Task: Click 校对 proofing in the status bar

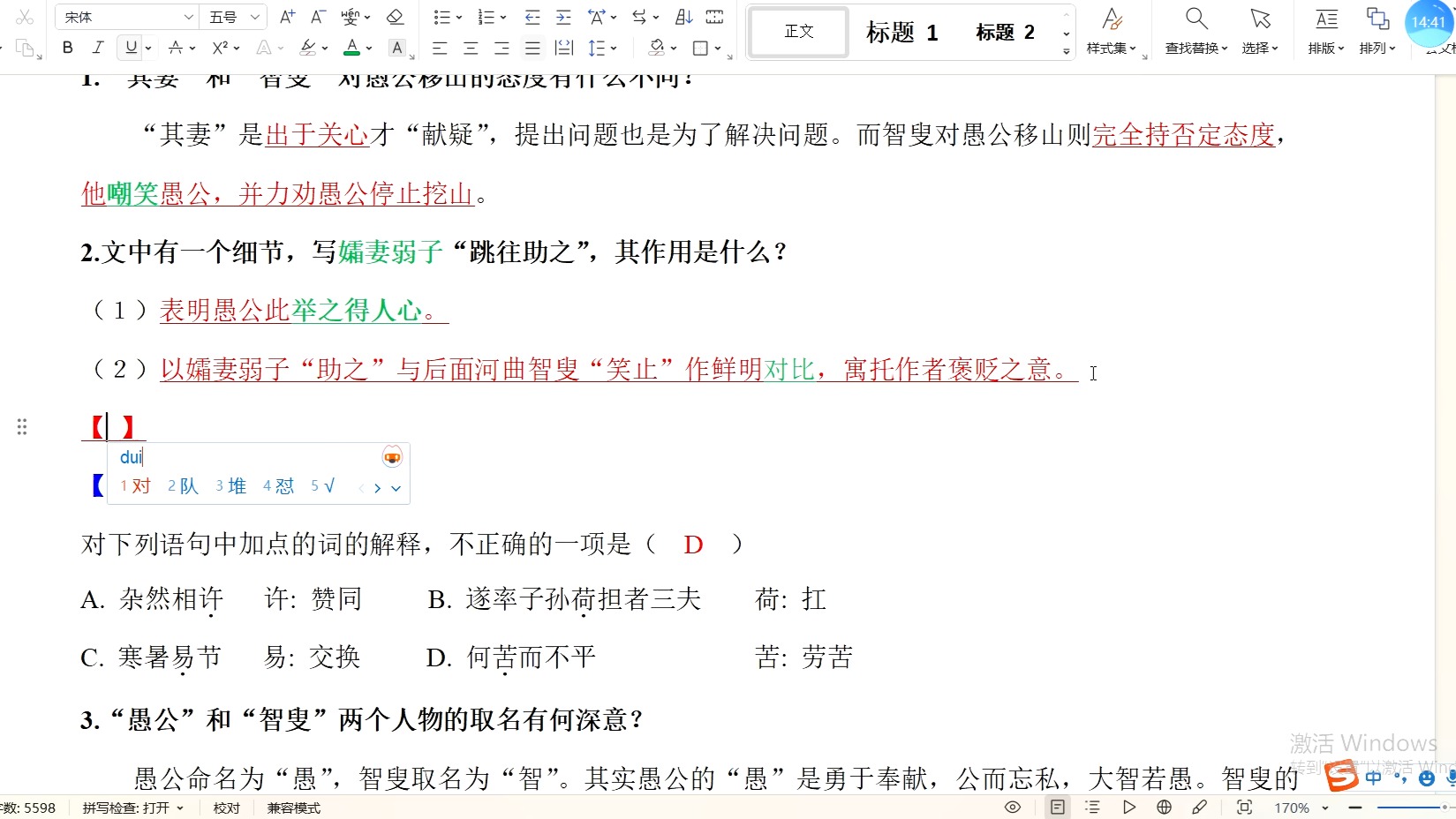Action: (226, 807)
